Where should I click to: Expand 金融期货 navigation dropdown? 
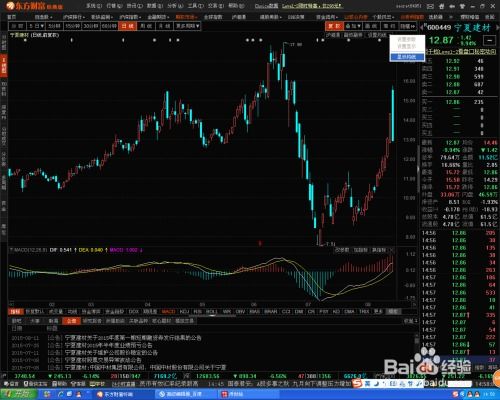pos(159,17)
